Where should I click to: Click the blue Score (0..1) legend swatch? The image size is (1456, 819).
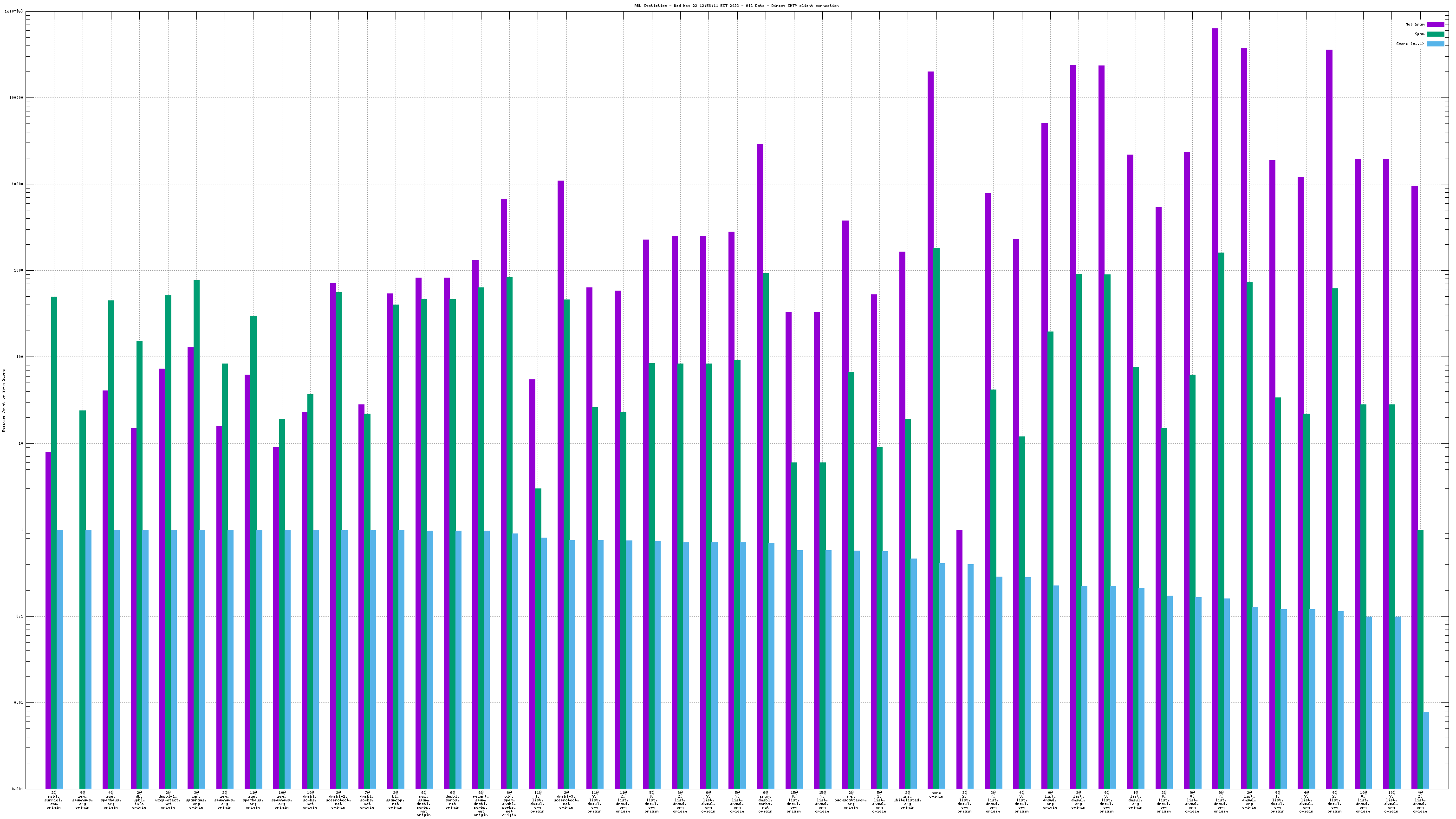(x=1435, y=44)
